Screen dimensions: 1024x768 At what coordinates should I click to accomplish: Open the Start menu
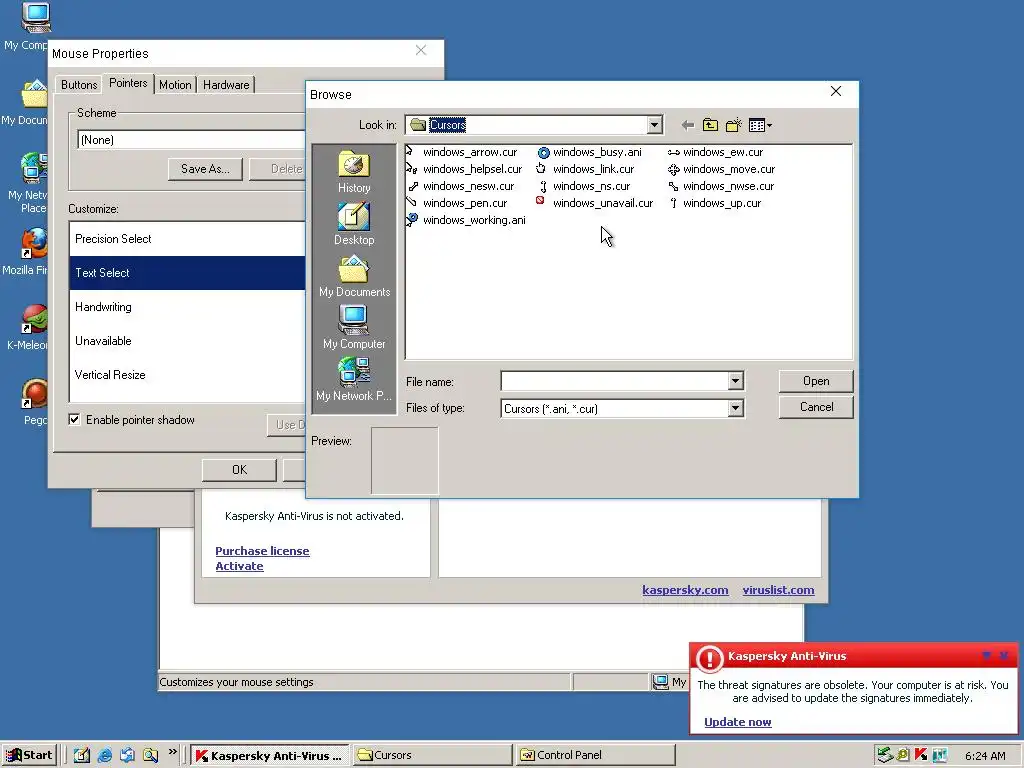[29, 756]
